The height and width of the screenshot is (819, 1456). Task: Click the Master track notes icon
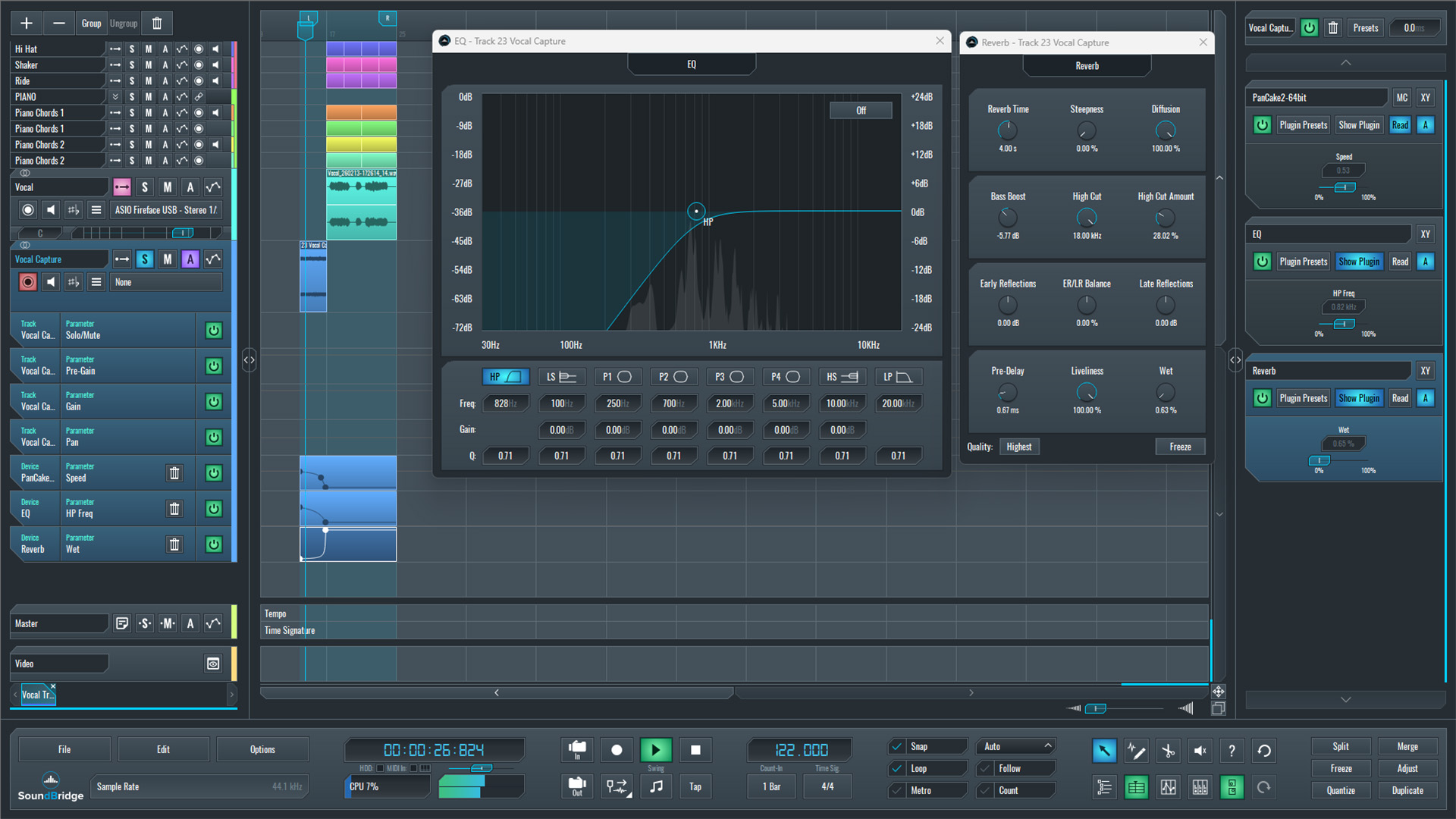tap(122, 623)
